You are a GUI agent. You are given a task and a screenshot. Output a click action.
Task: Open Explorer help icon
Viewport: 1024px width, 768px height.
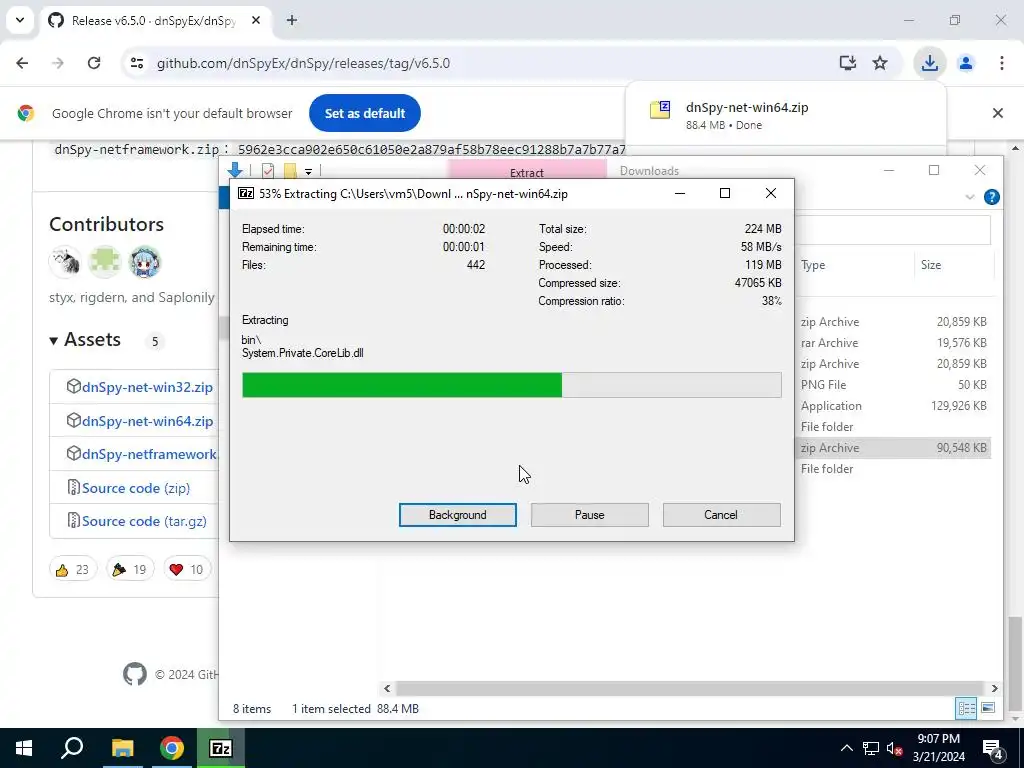[x=991, y=197]
